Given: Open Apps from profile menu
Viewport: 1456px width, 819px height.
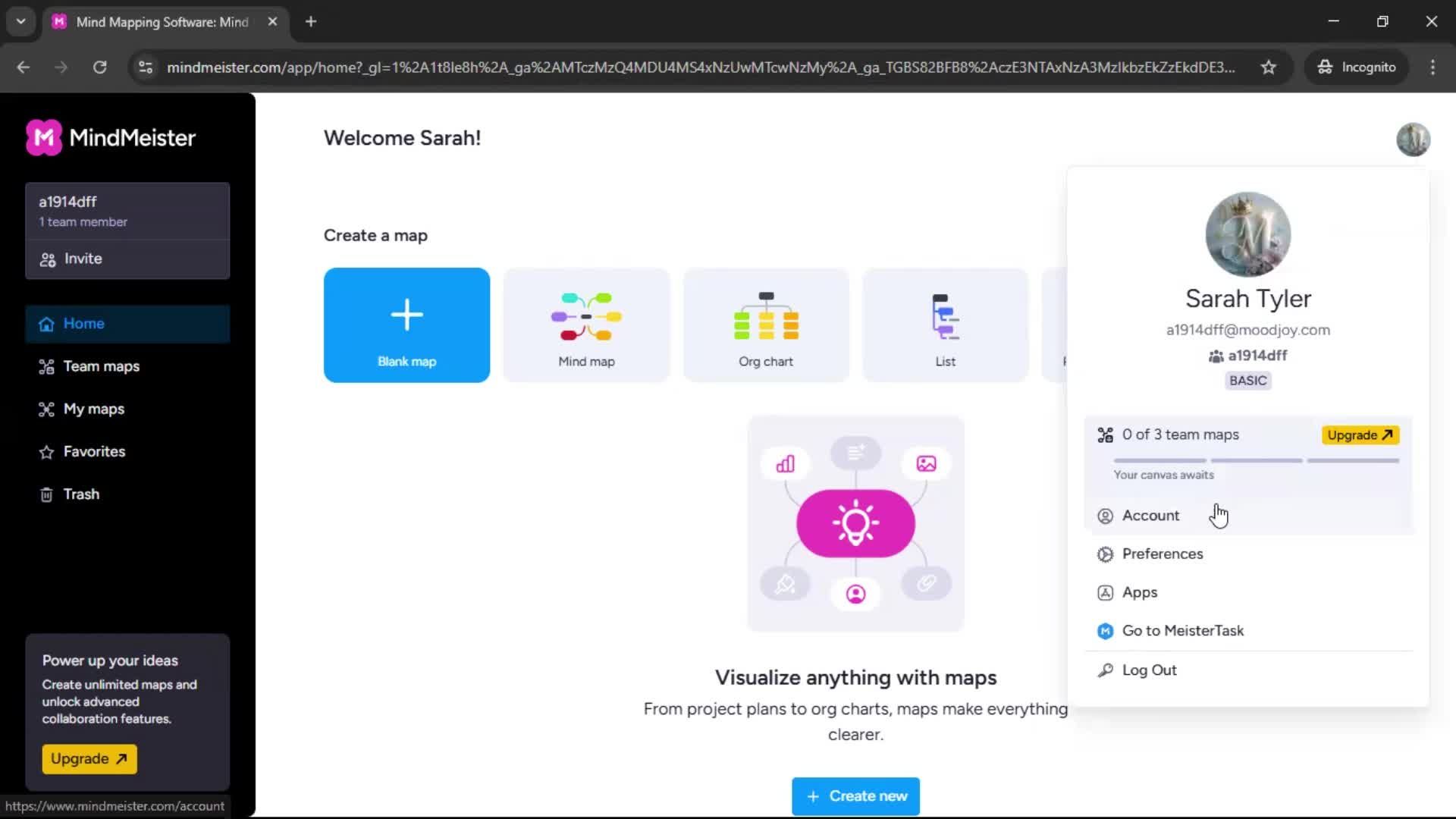Looking at the screenshot, I should coord(1249,592).
